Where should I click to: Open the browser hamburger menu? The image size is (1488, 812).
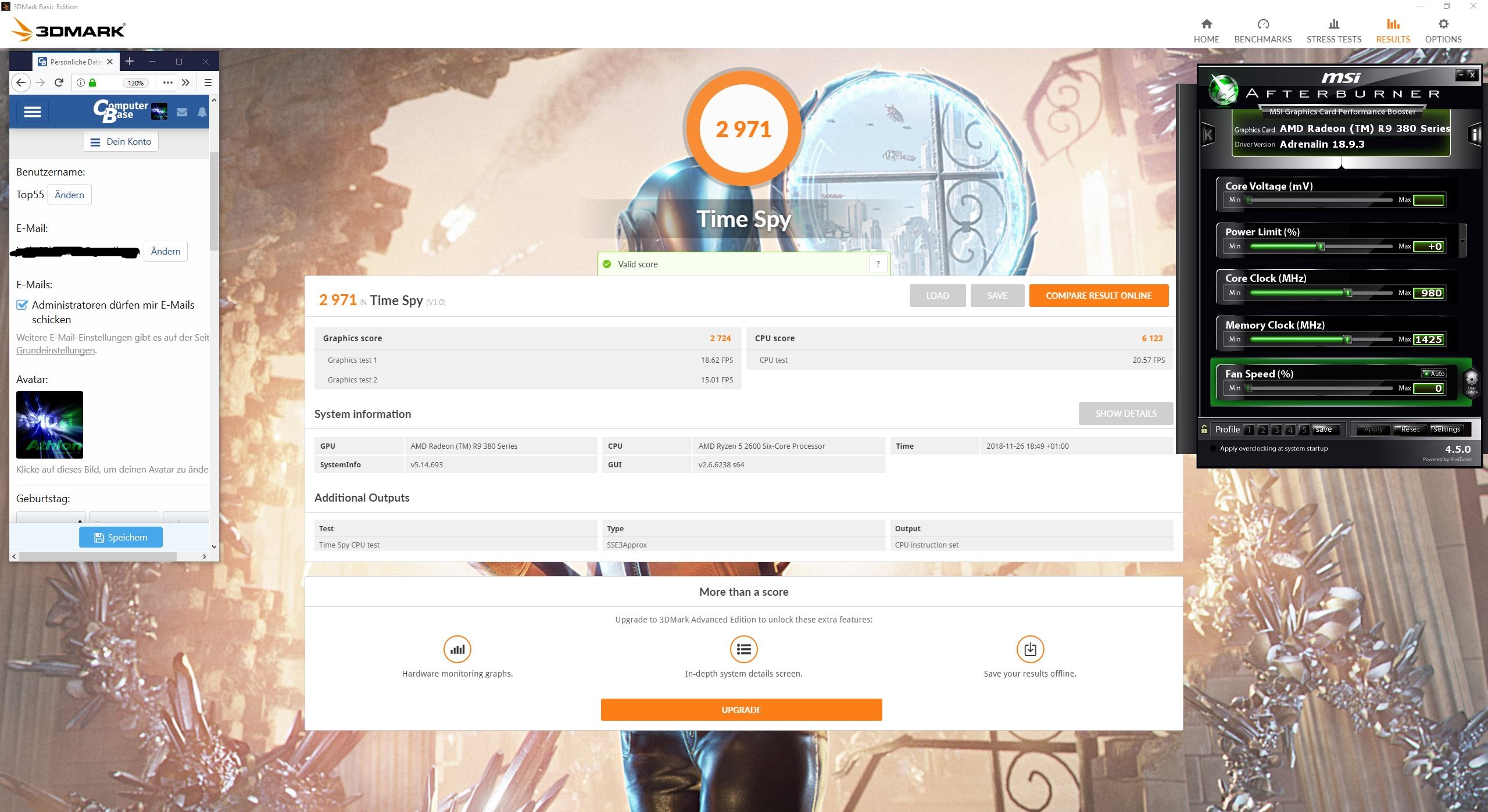point(208,83)
